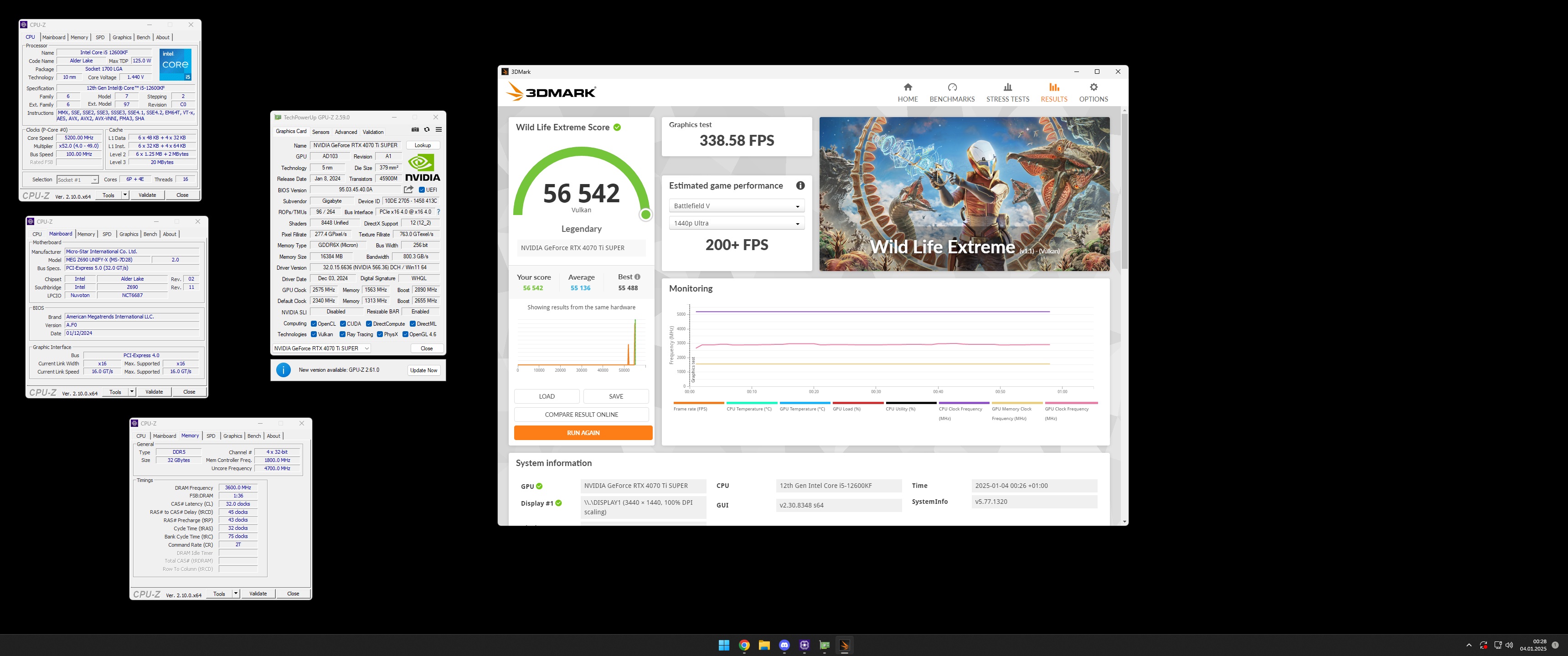Open the volume control in system tray
The height and width of the screenshot is (656, 1568).
[1509, 645]
